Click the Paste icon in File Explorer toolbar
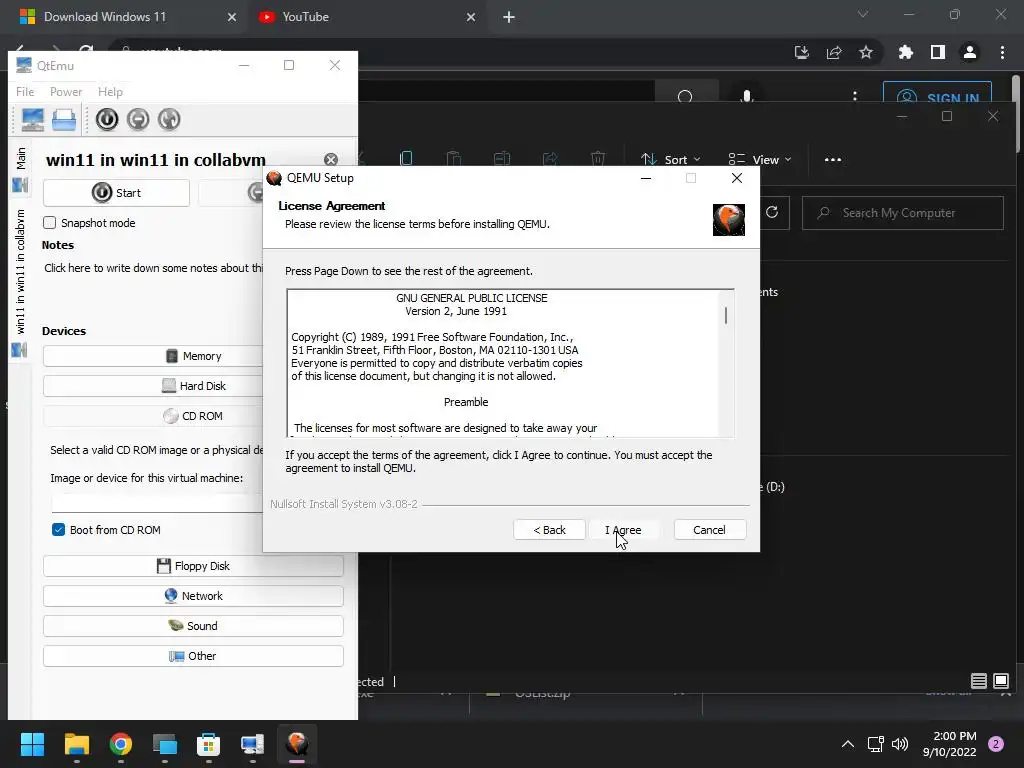The height and width of the screenshot is (768, 1024). (x=454, y=158)
